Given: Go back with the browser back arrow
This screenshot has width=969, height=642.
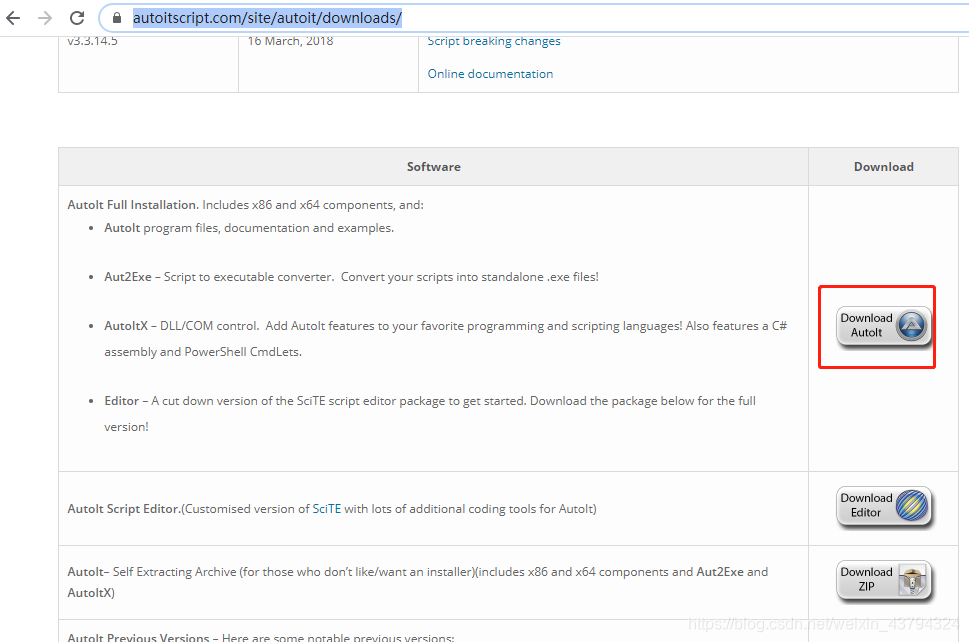Looking at the screenshot, I should coord(13,18).
